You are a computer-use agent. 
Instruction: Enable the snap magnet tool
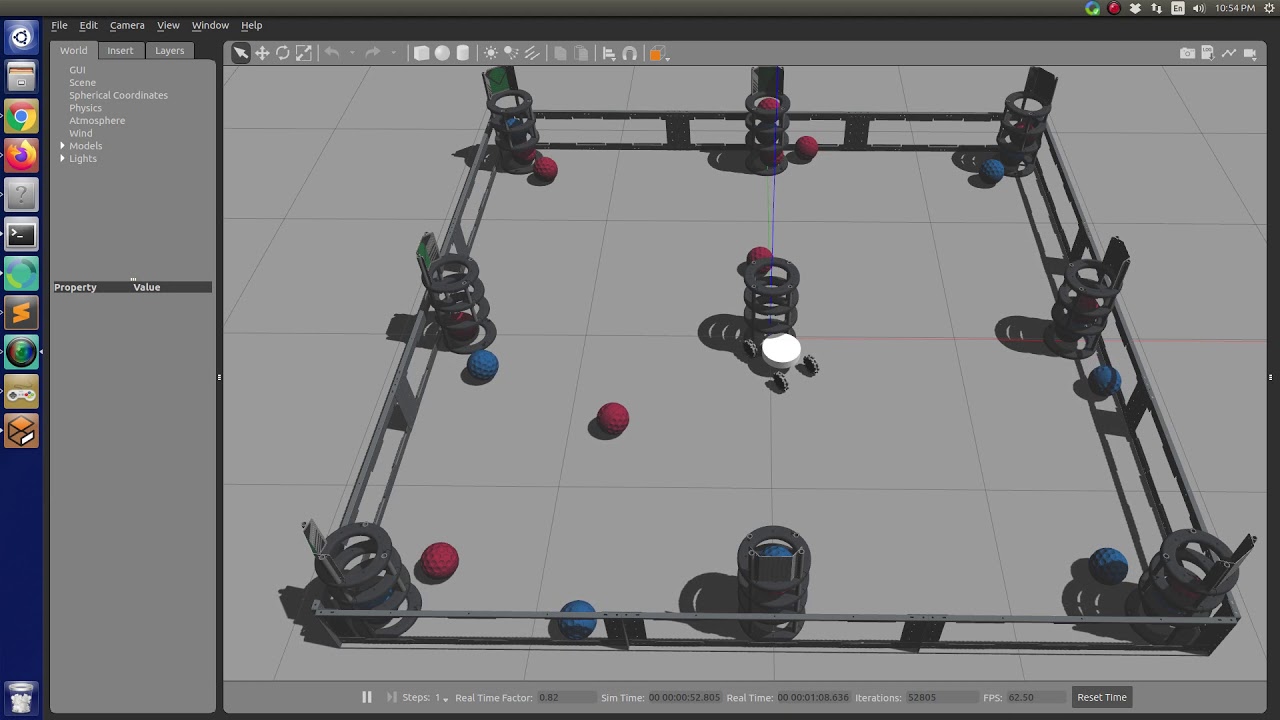point(630,53)
